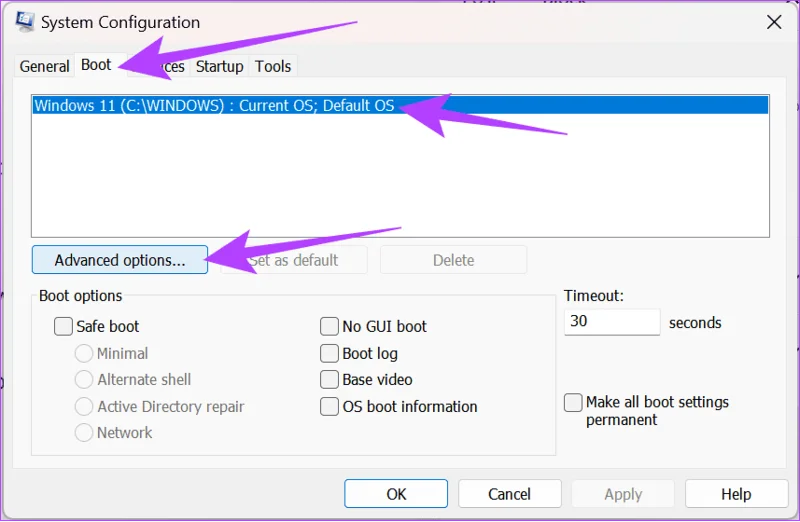This screenshot has width=800, height=522.
Task: Go to the Tools tab
Action: point(273,66)
